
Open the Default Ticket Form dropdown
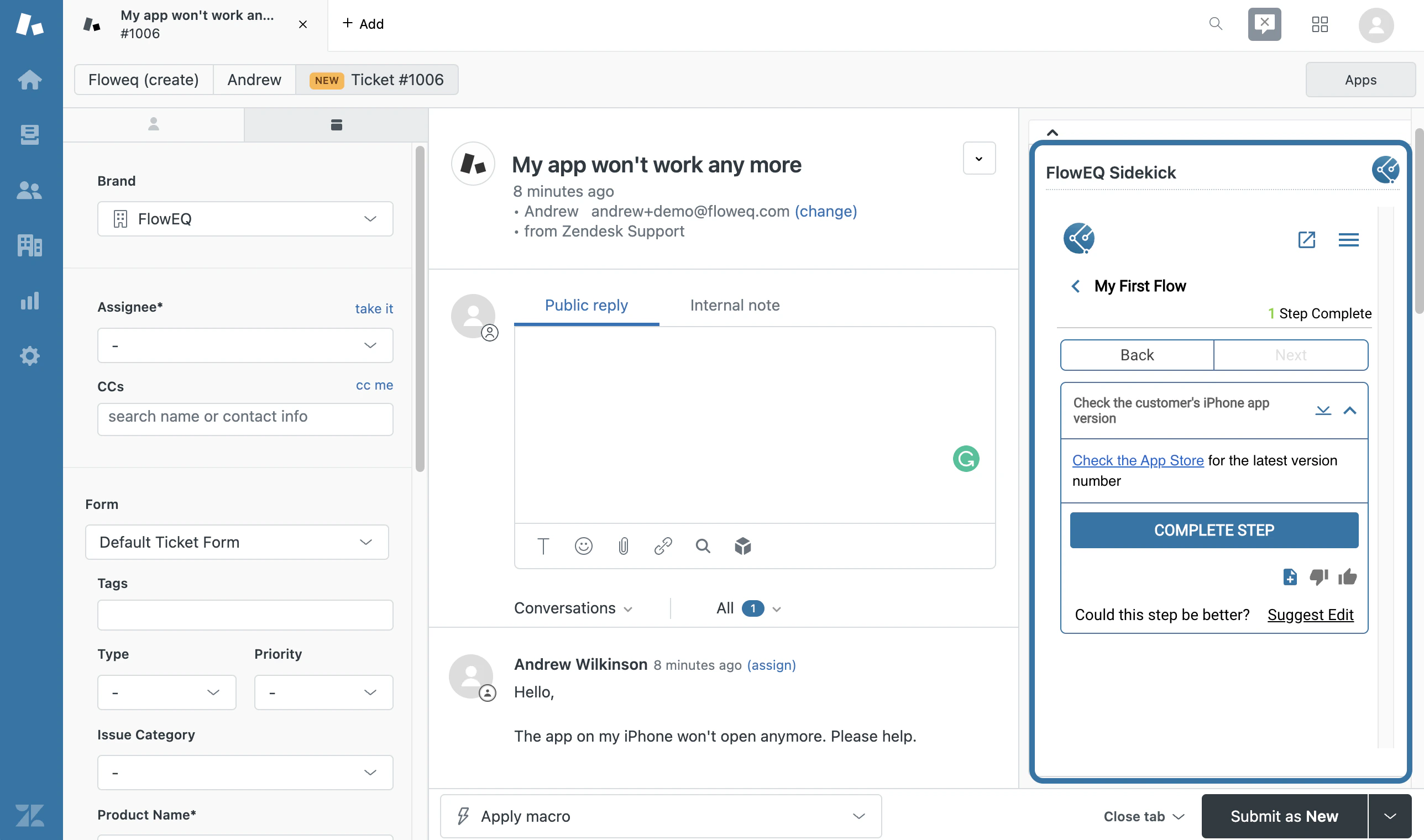pos(237,542)
